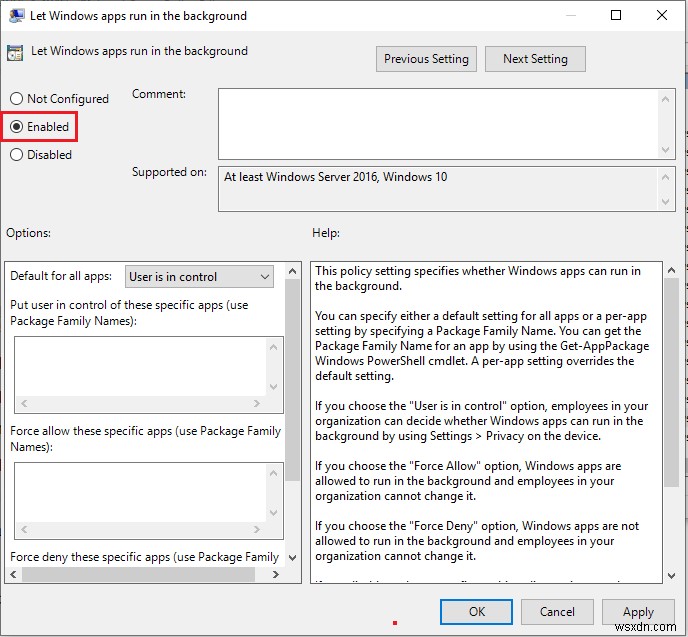Click Help pane vertical scrollbar thumb
The width and height of the screenshot is (688, 637).
671,382
